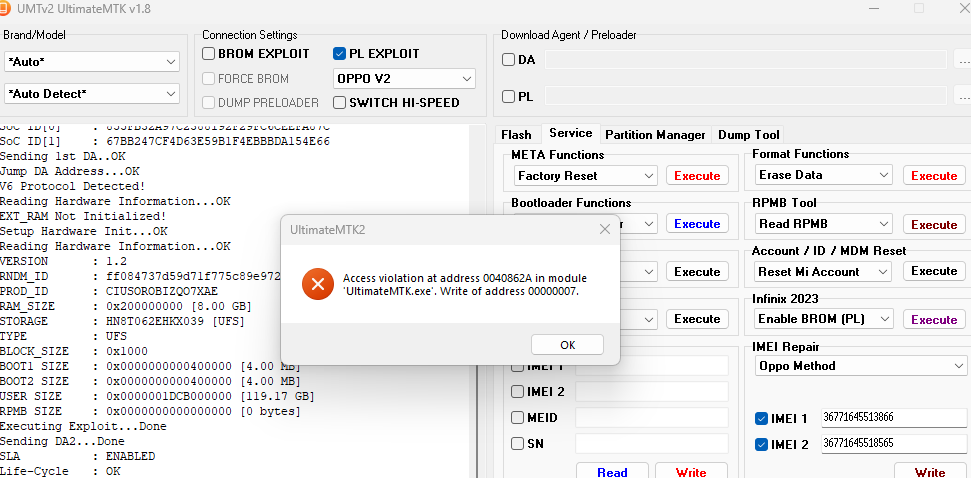Switch to the Flash tab

[x=516, y=134]
